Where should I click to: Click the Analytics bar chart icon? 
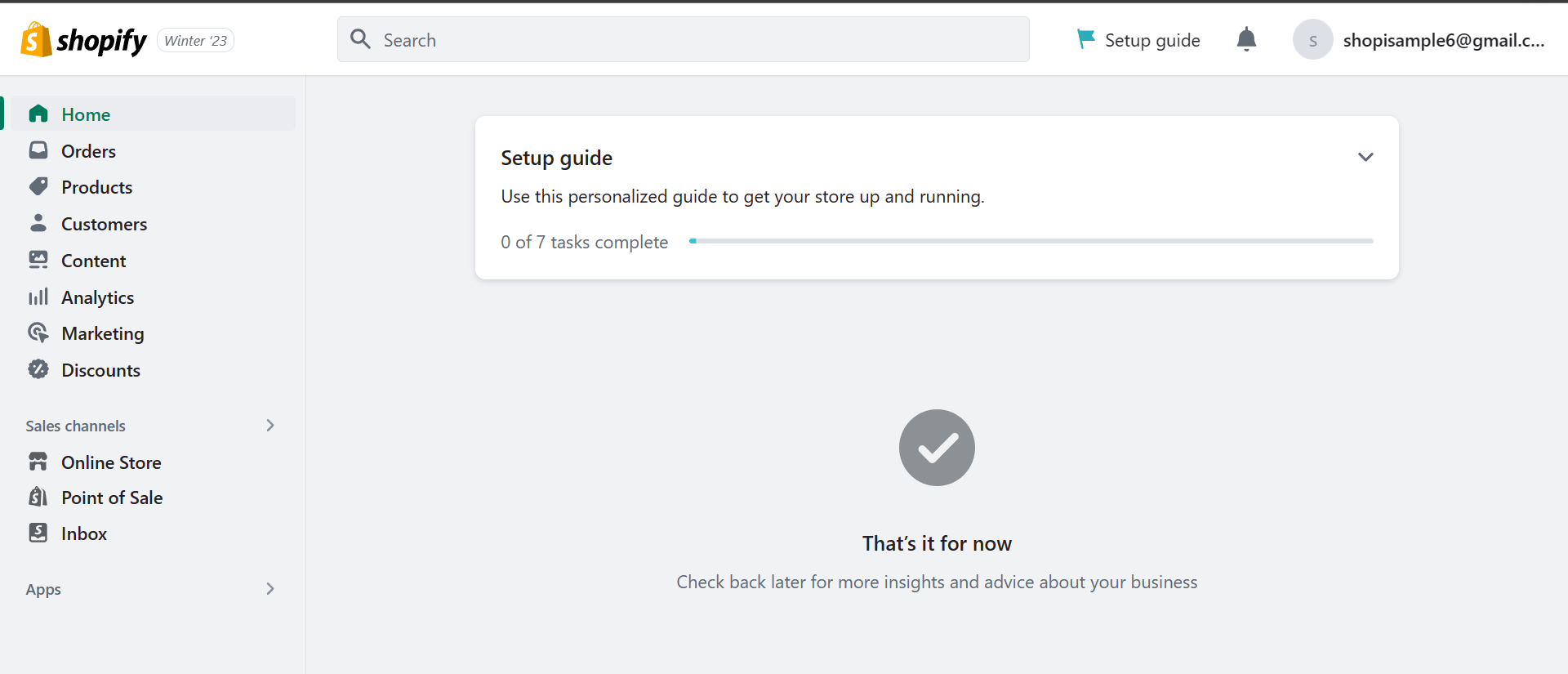38,297
